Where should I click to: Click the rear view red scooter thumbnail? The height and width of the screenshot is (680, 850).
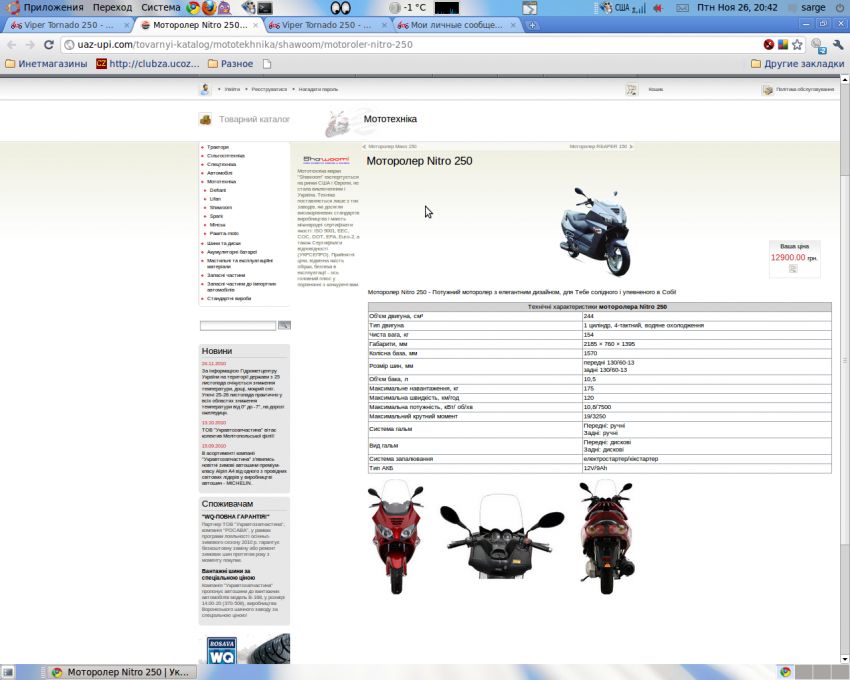pyautogui.click(x=606, y=538)
